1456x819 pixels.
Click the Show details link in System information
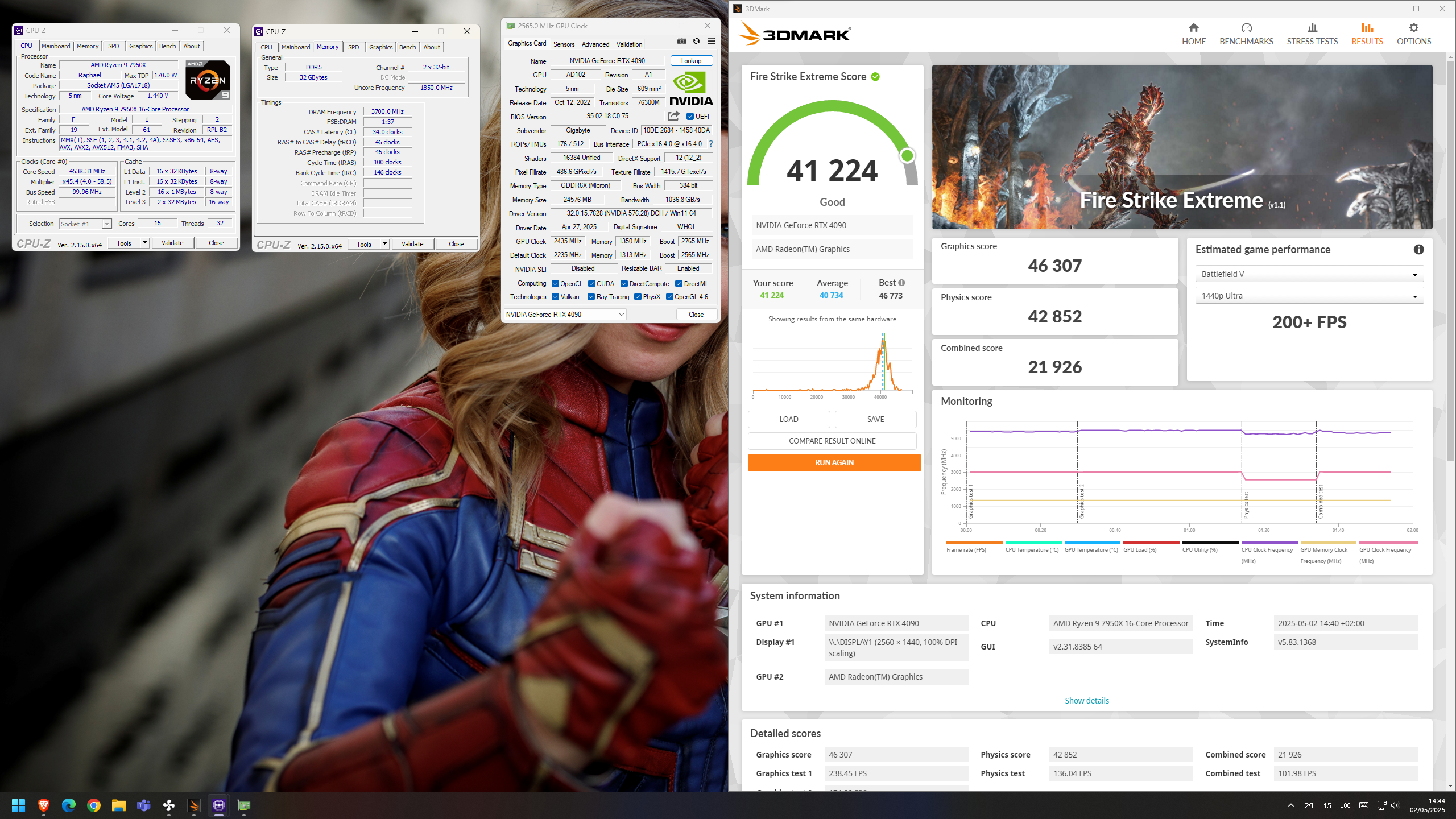(1086, 701)
